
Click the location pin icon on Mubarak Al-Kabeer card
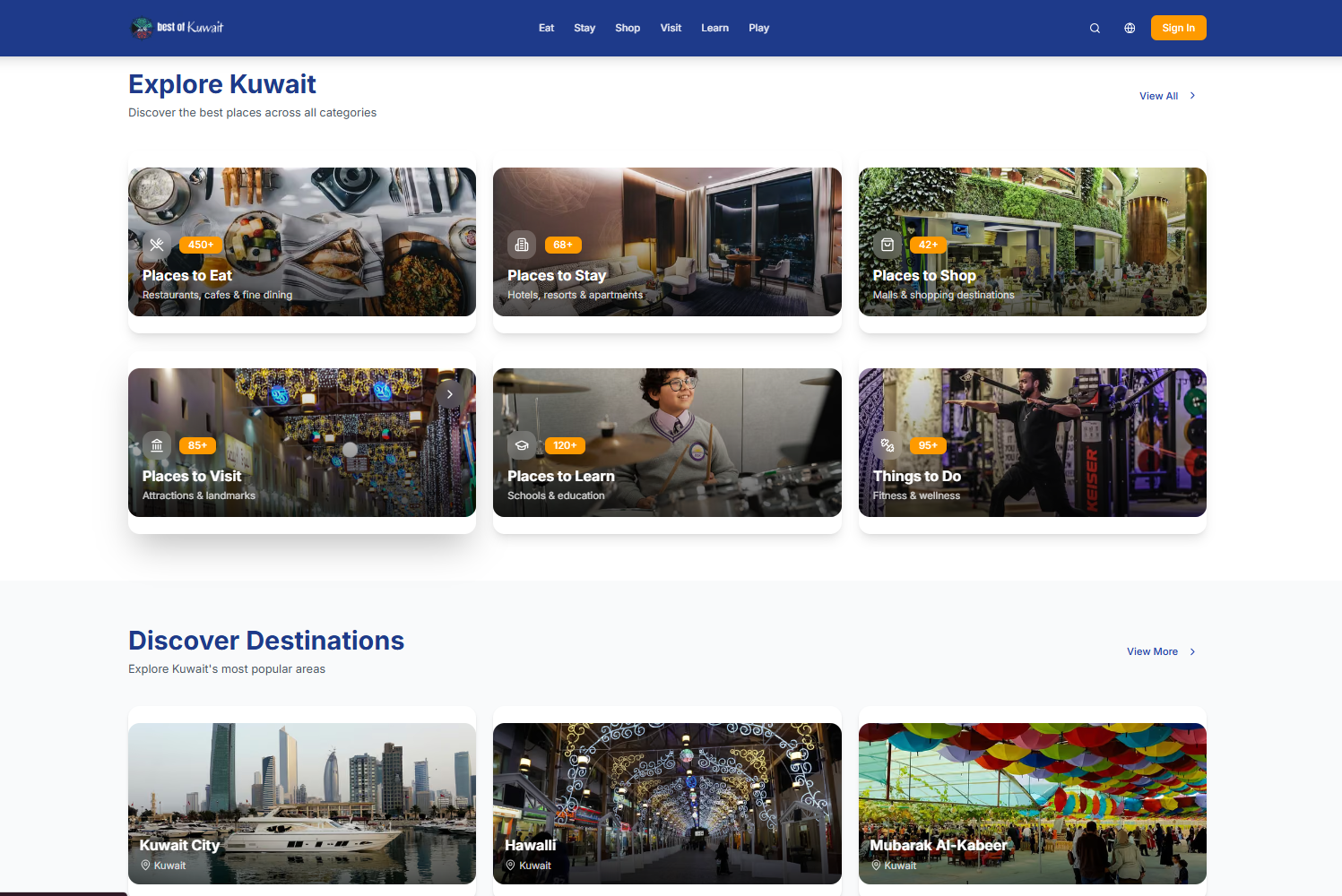pyautogui.click(x=876, y=866)
